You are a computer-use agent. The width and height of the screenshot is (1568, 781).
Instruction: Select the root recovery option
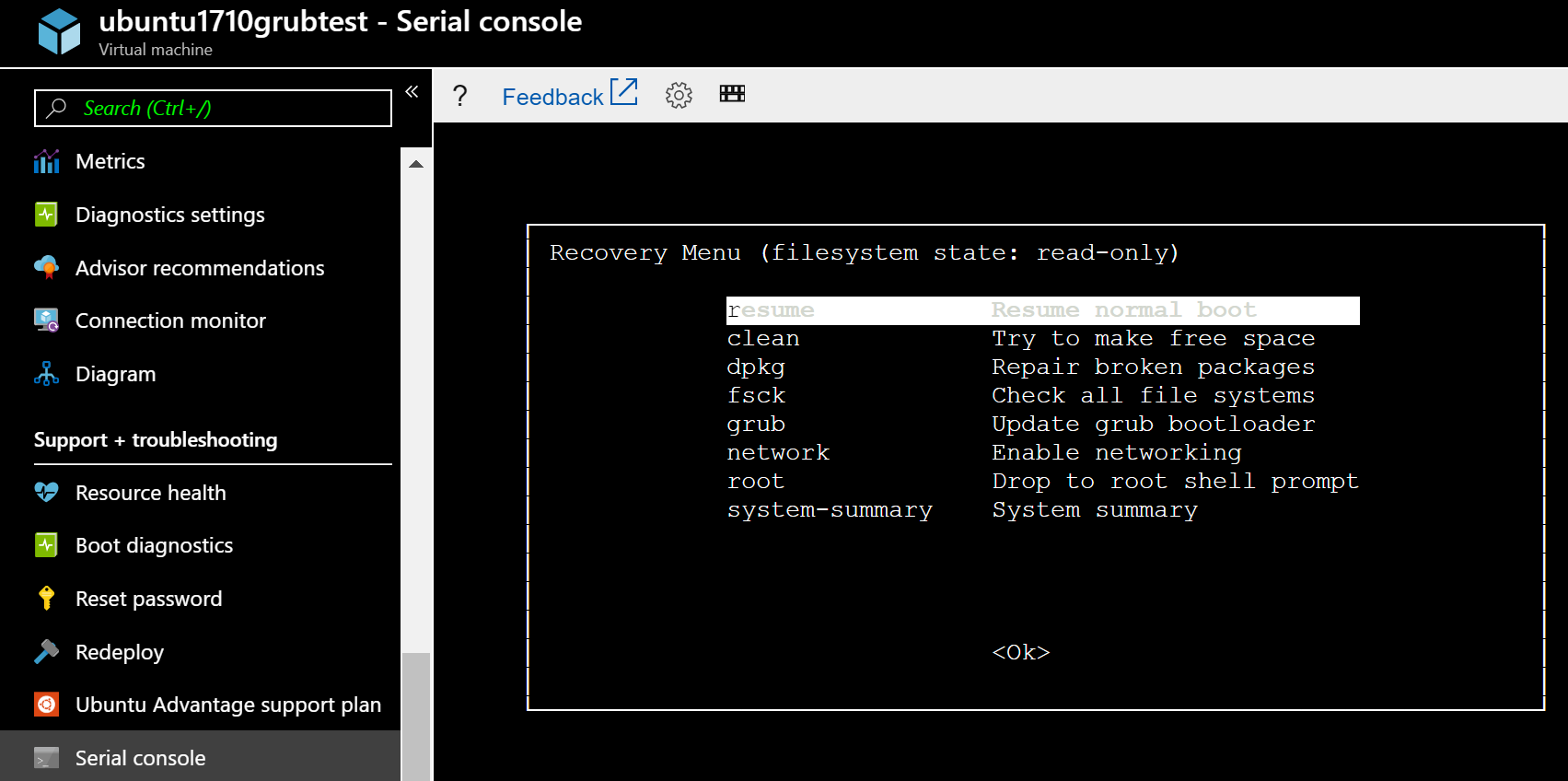(756, 482)
